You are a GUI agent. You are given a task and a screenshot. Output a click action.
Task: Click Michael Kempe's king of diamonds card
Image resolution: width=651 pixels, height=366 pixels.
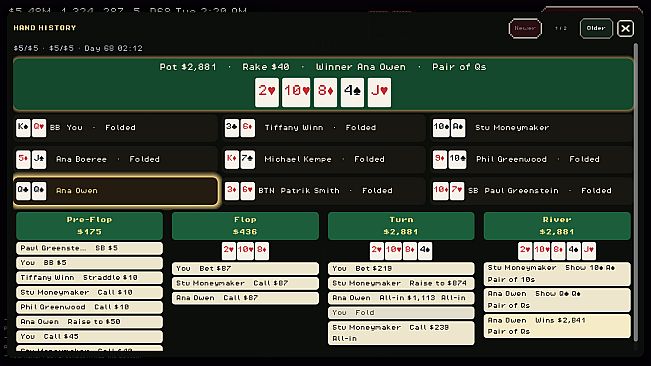tap(232, 159)
